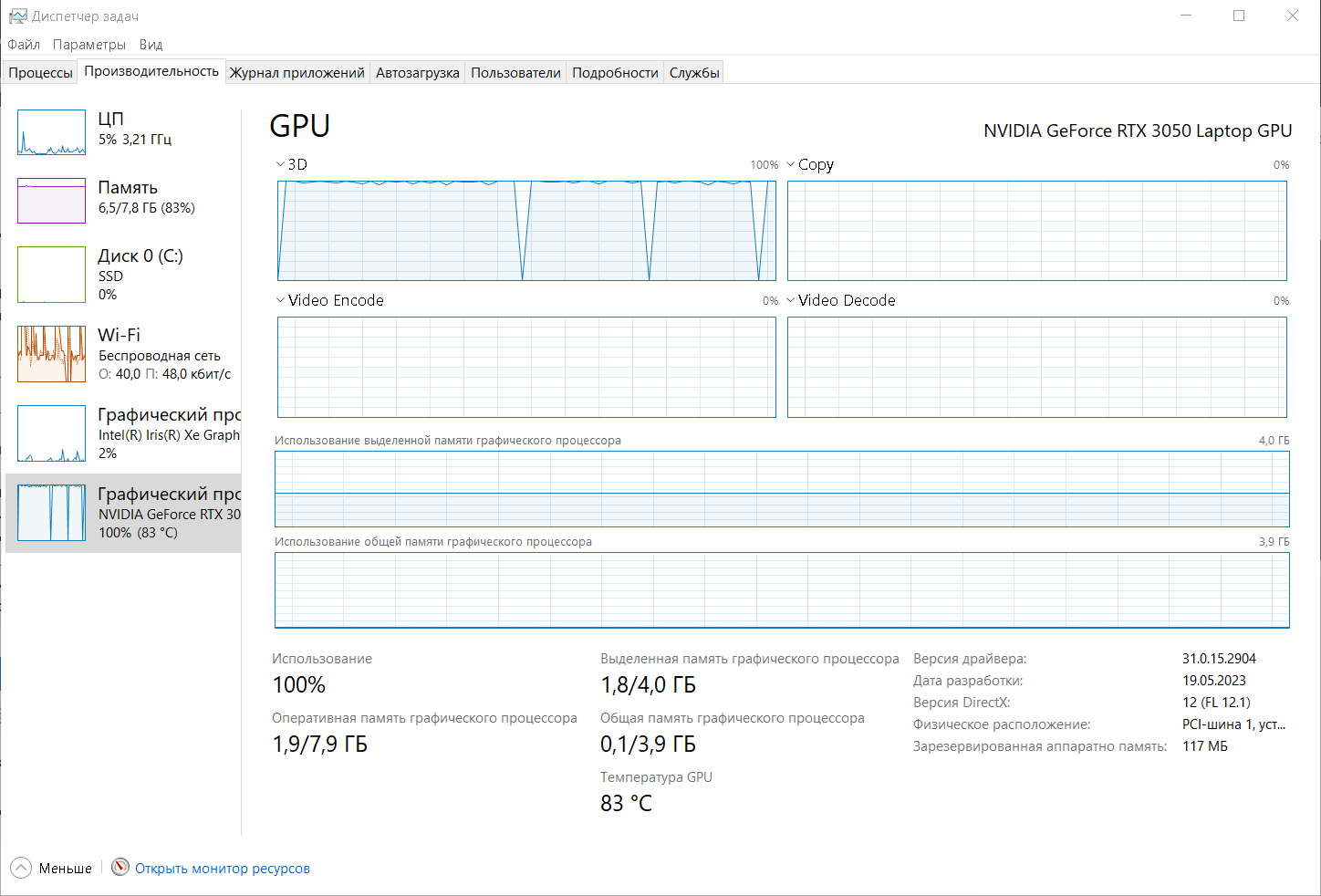Image resolution: width=1321 pixels, height=896 pixels.
Task: Open the Video Encode engine dropdown
Action: pyautogui.click(x=280, y=300)
